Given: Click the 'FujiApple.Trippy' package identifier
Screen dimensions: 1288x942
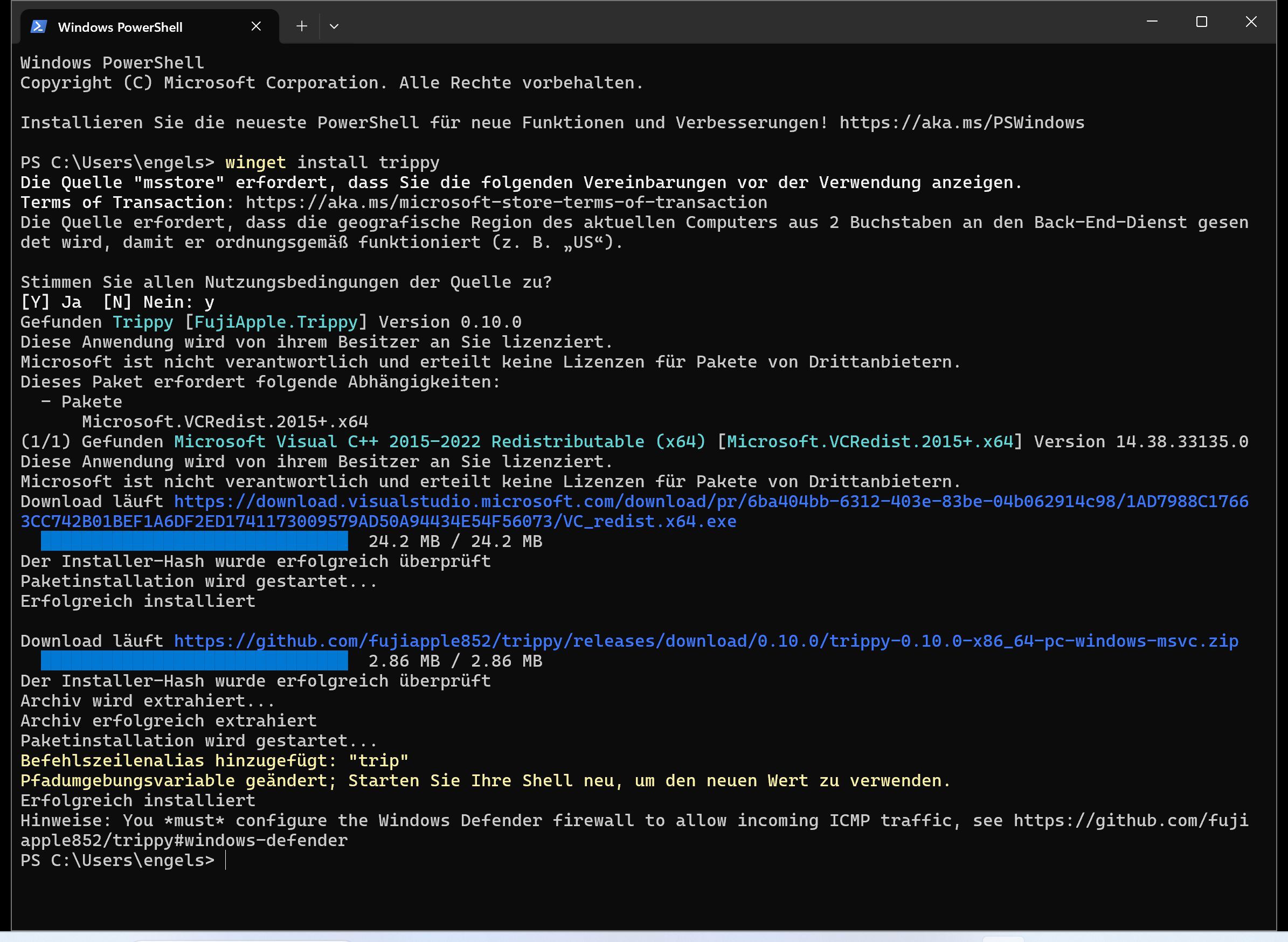Looking at the screenshot, I should [276, 322].
